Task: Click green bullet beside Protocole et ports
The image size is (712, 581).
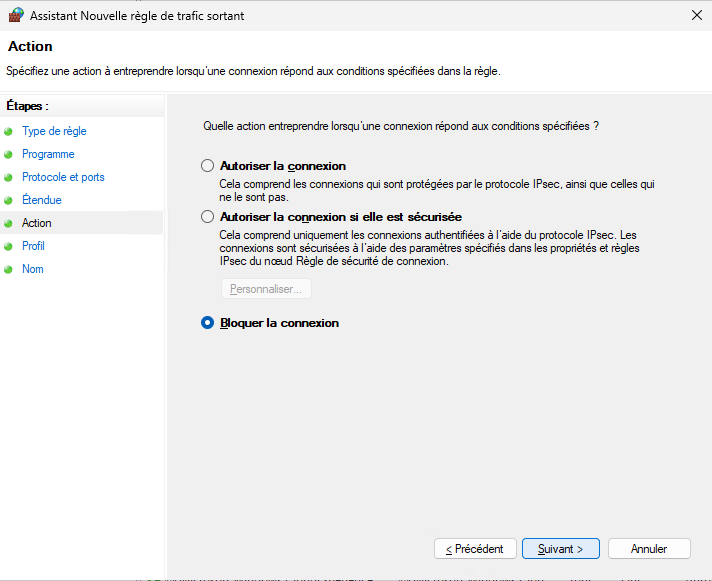Action: [x=9, y=177]
